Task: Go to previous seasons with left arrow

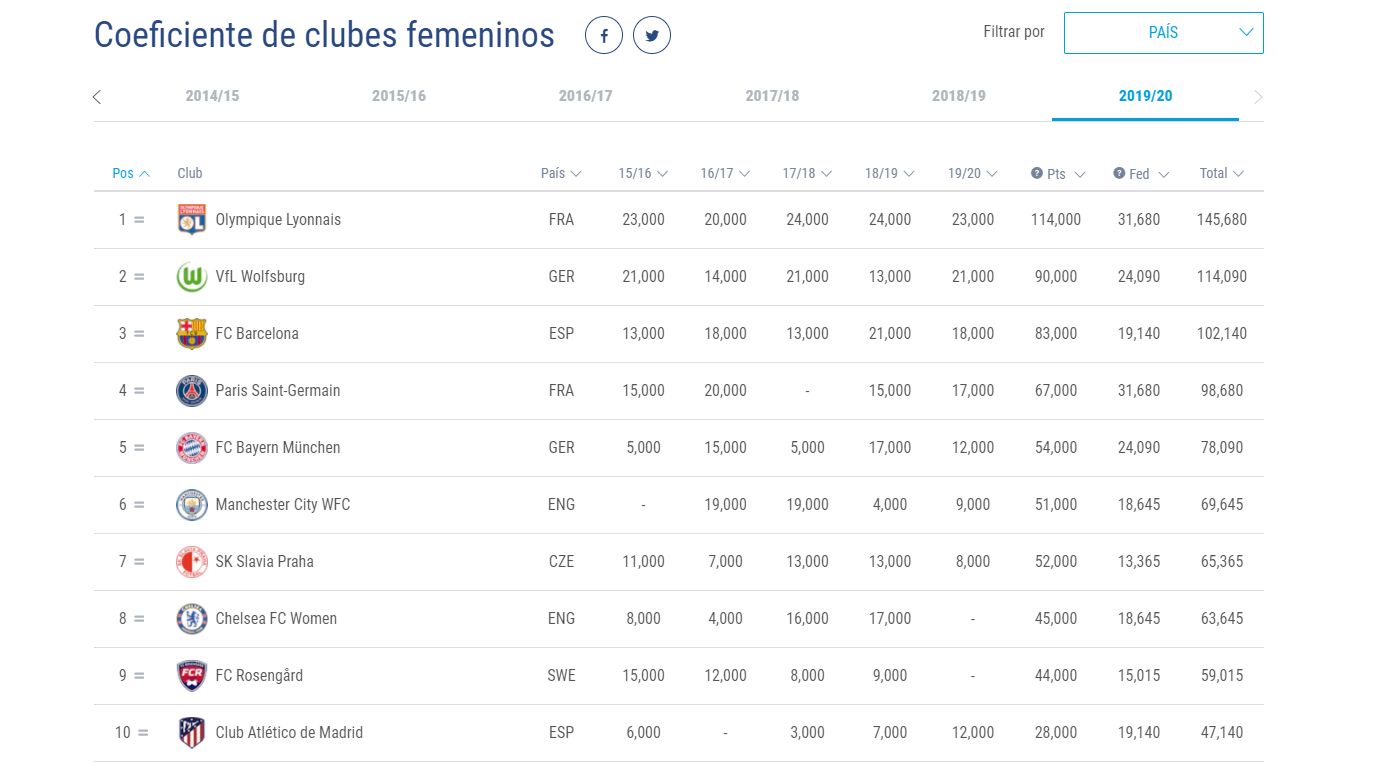Action: (x=97, y=97)
